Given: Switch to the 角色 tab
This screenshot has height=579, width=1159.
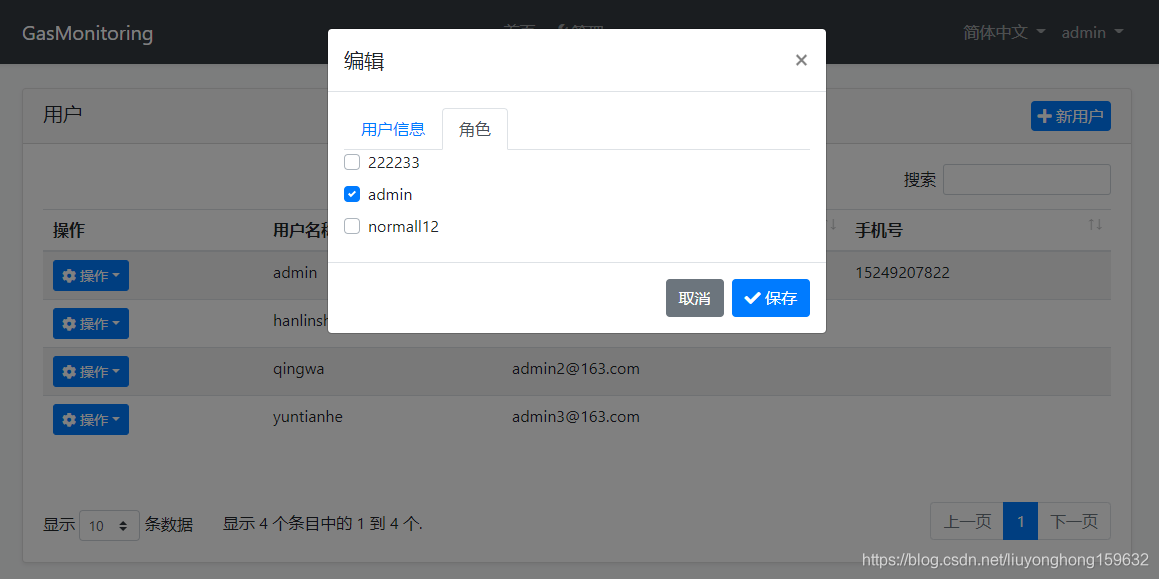Looking at the screenshot, I should (x=474, y=128).
